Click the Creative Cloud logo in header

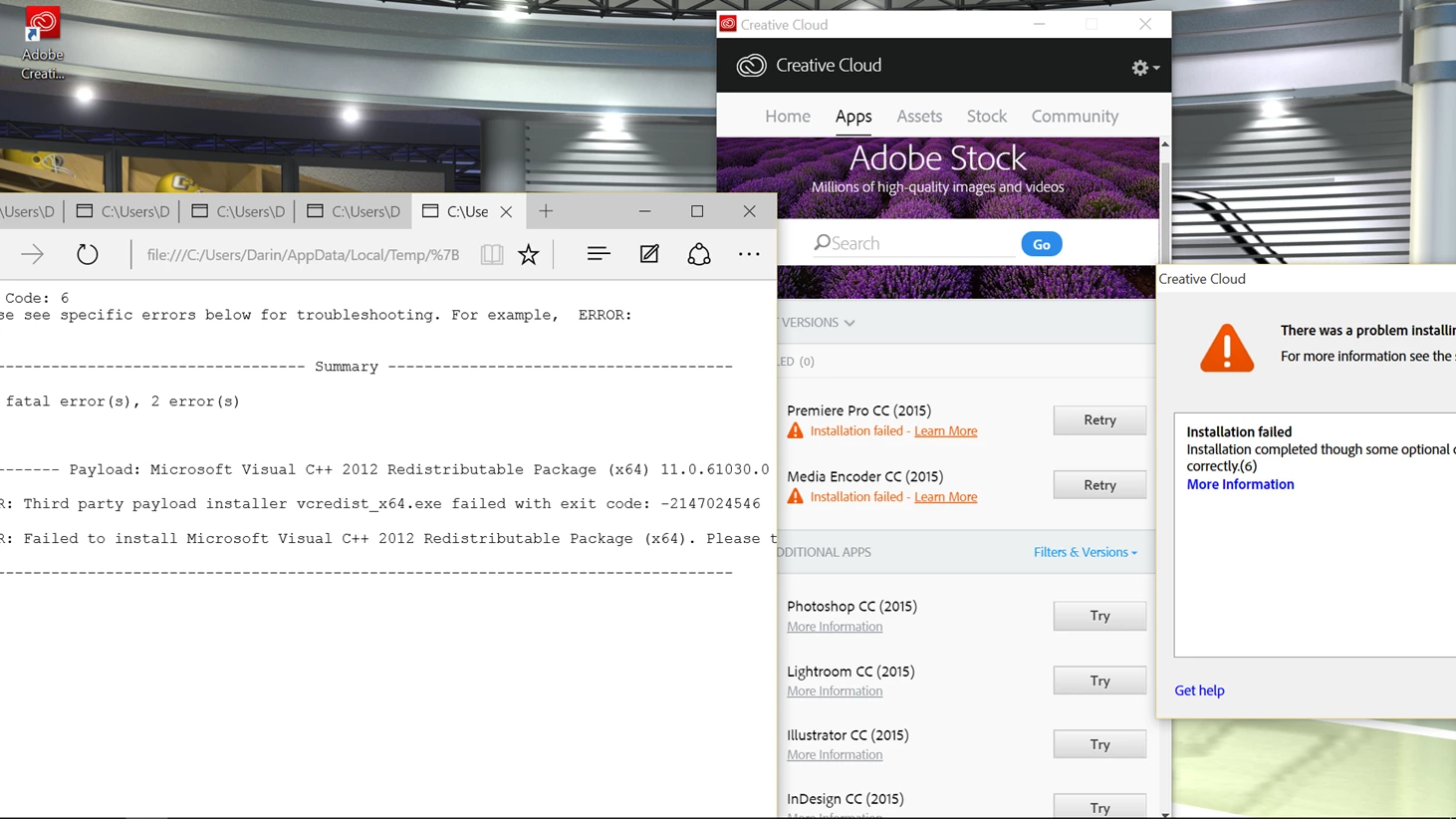click(751, 66)
